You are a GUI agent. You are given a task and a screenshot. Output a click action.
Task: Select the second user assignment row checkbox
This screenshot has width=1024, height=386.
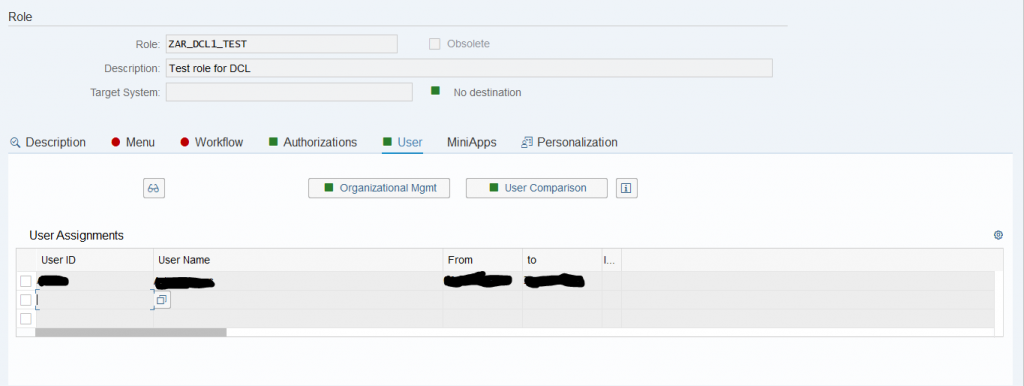(x=25, y=300)
